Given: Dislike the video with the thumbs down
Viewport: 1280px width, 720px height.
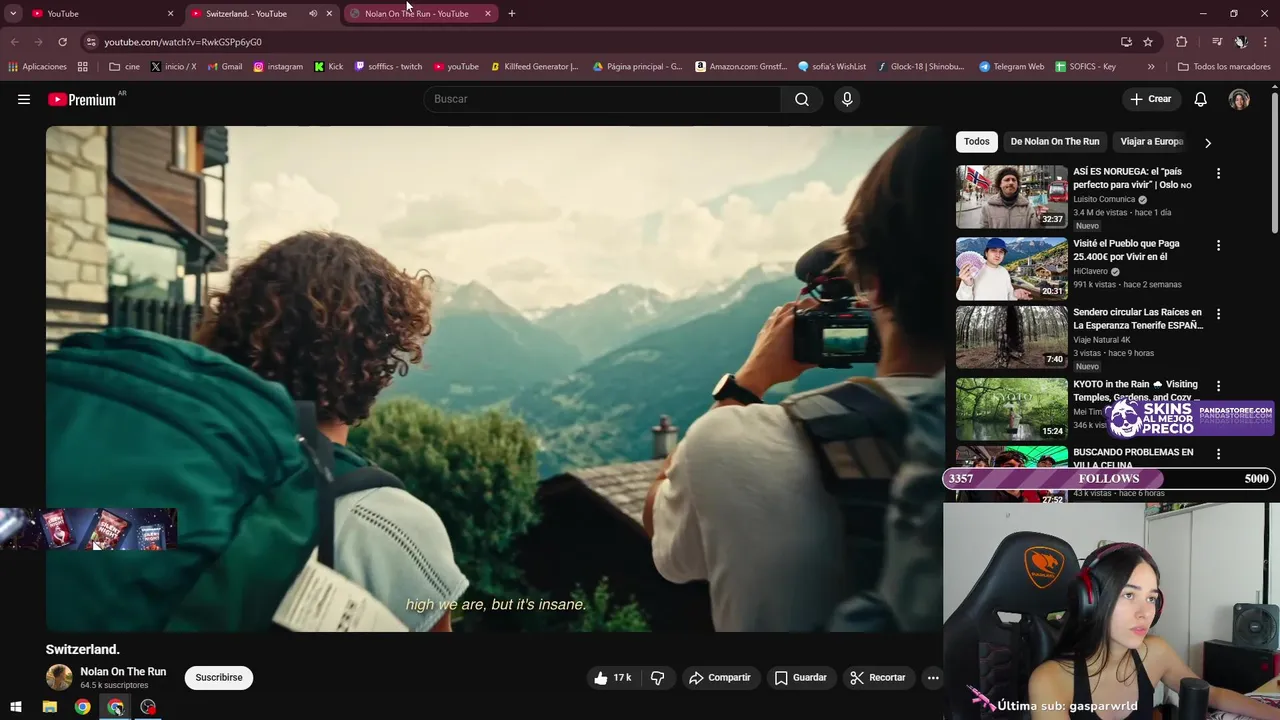Looking at the screenshot, I should pos(657,677).
